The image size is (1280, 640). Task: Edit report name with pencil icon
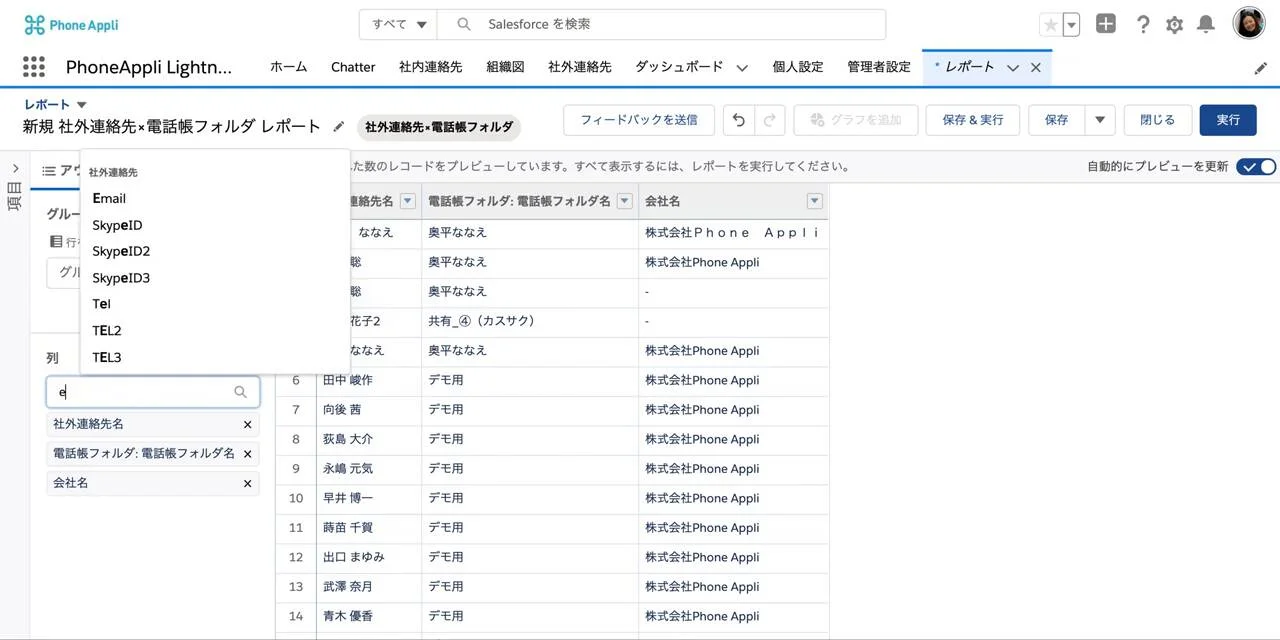(x=339, y=127)
